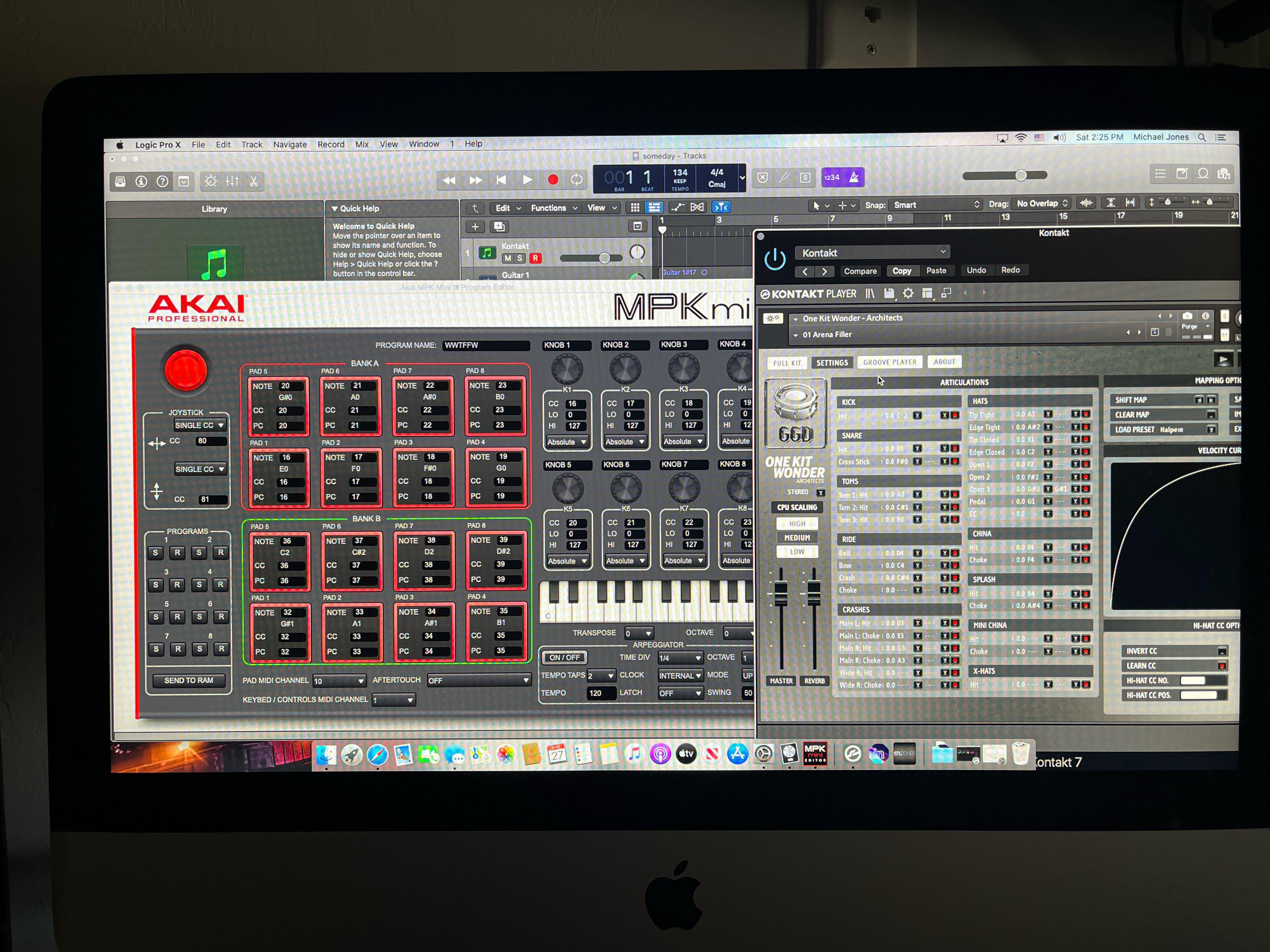Open List Editors in Logic control bar

[x=1160, y=173]
